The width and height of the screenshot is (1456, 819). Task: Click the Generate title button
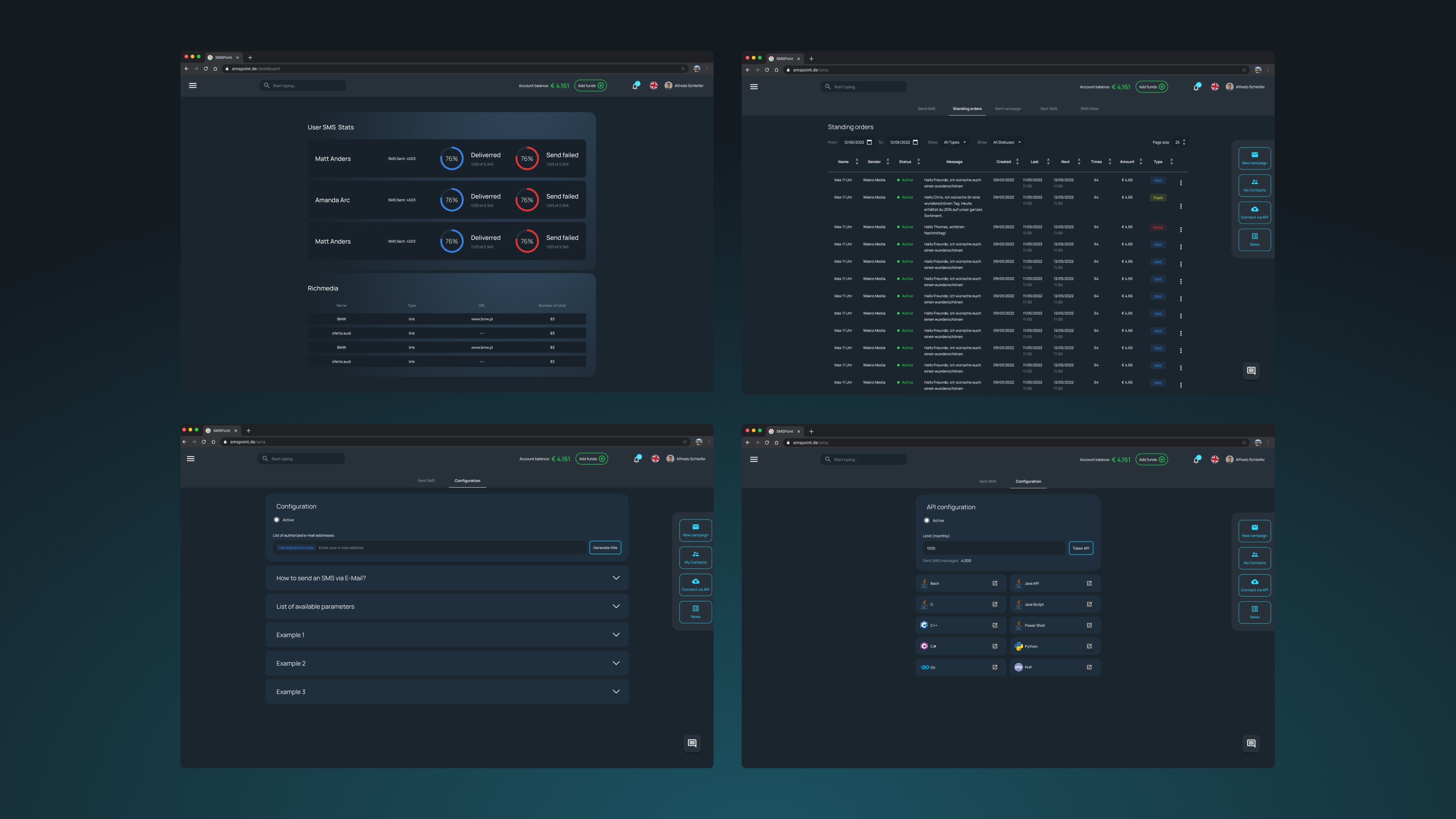click(605, 548)
